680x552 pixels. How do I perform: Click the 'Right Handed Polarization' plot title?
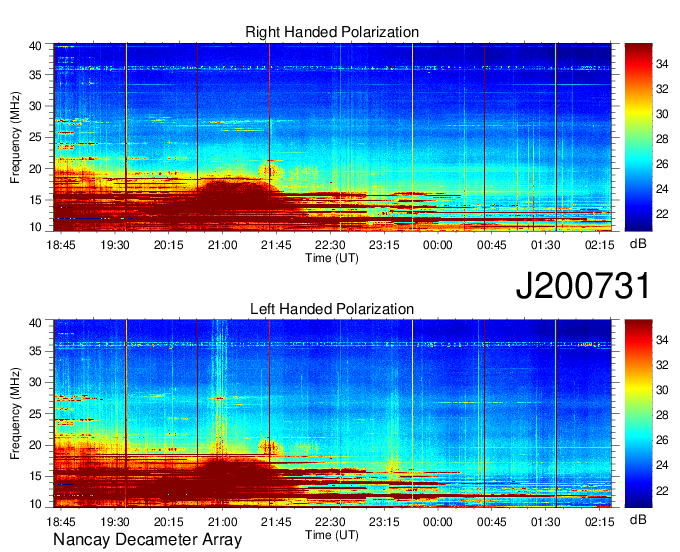coord(332,32)
